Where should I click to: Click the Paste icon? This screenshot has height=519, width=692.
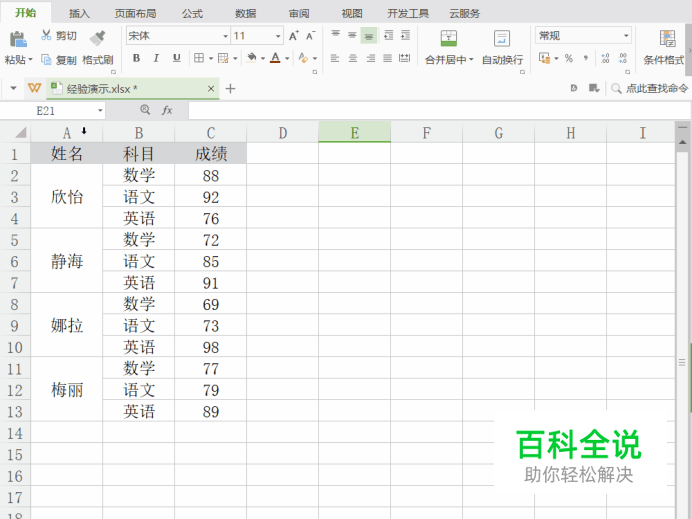click(x=18, y=39)
